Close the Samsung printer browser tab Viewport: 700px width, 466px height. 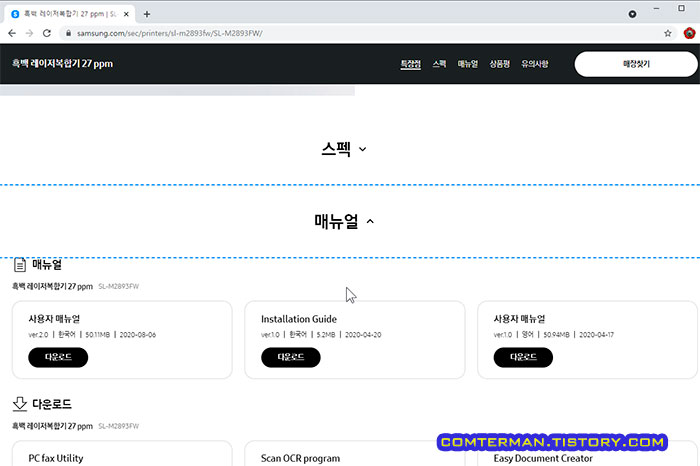[126, 14]
